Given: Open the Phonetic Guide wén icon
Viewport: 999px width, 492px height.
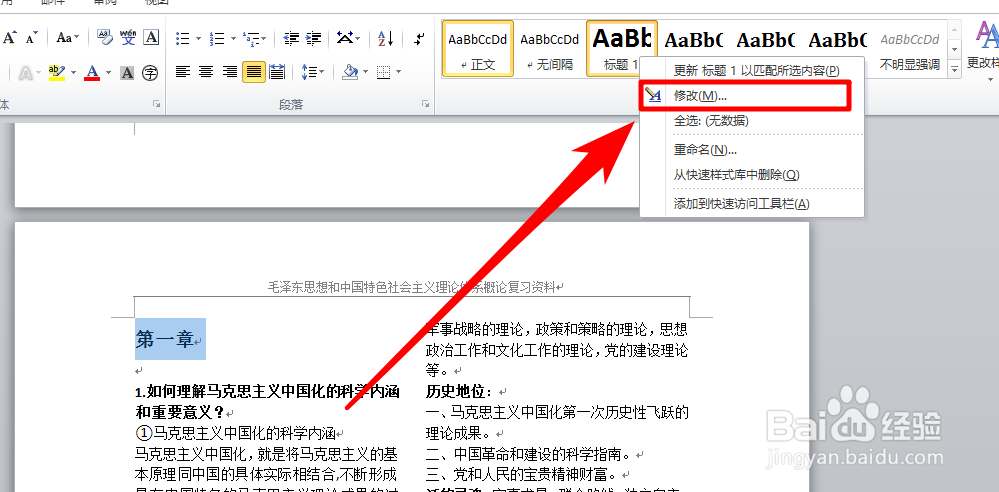Looking at the screenshot, I should tap(128, 38).
